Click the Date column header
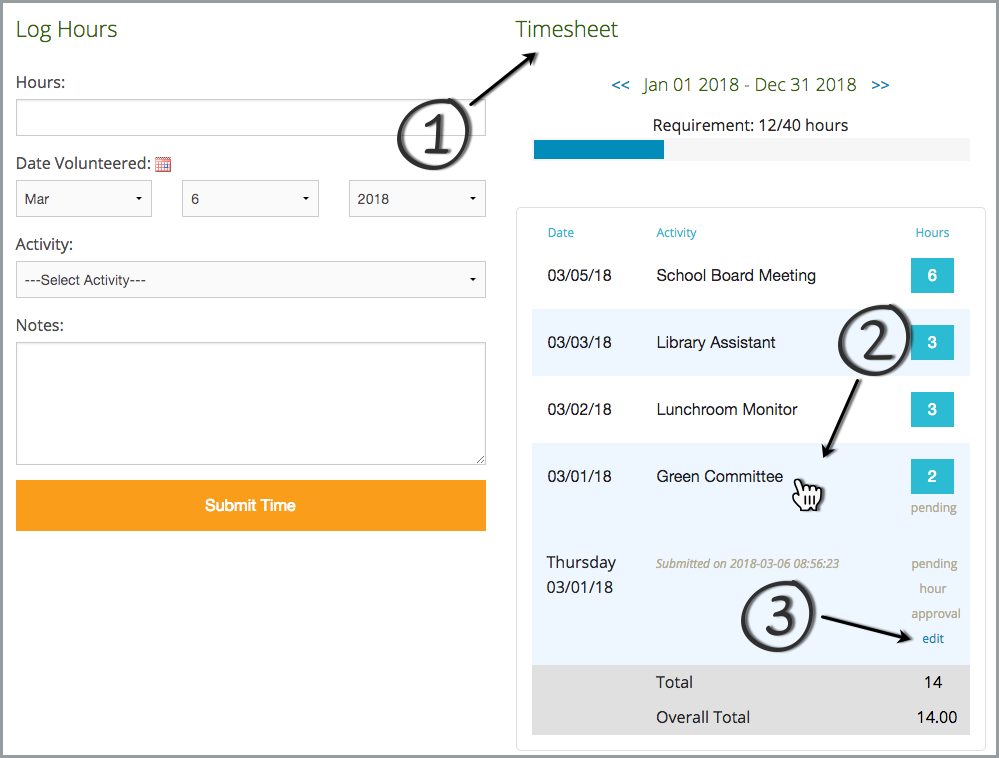Image resolution: width=999 pixels, height=758 pixels. pyautogui.click(x=561, y=232)
